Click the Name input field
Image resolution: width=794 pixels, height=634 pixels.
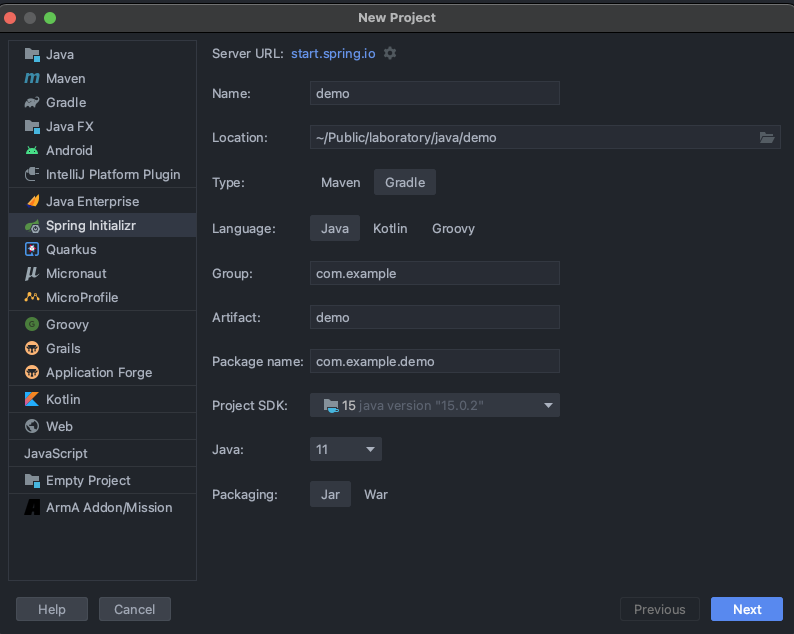pyautogui.click(x=434, y=93)
